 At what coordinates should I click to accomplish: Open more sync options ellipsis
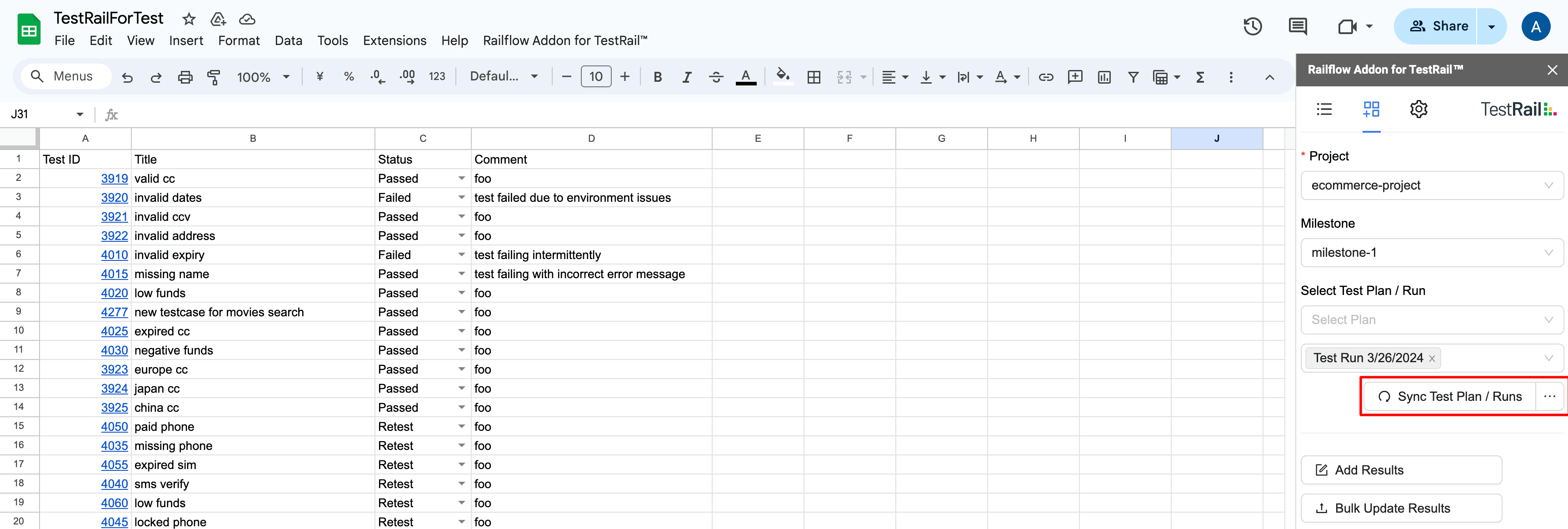pyautogui.click(x=1550, y=396)
